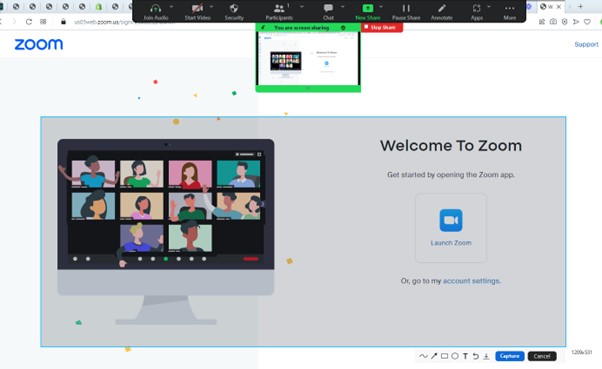
Task: Collapse the share preview using bottom chevron
Action: (x=308, y=88)
